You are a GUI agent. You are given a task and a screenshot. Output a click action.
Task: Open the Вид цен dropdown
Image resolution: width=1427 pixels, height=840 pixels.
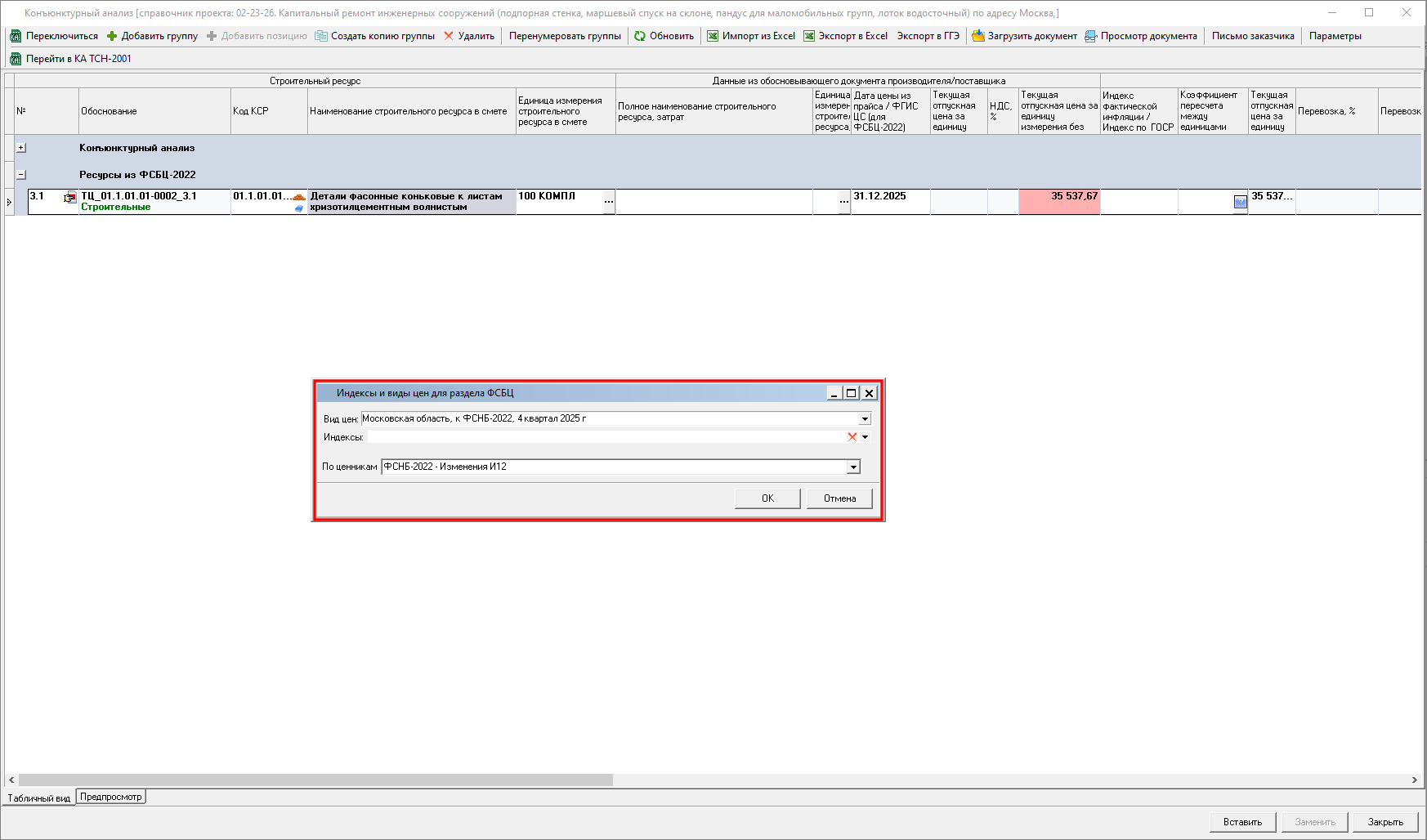pos(865,419)
